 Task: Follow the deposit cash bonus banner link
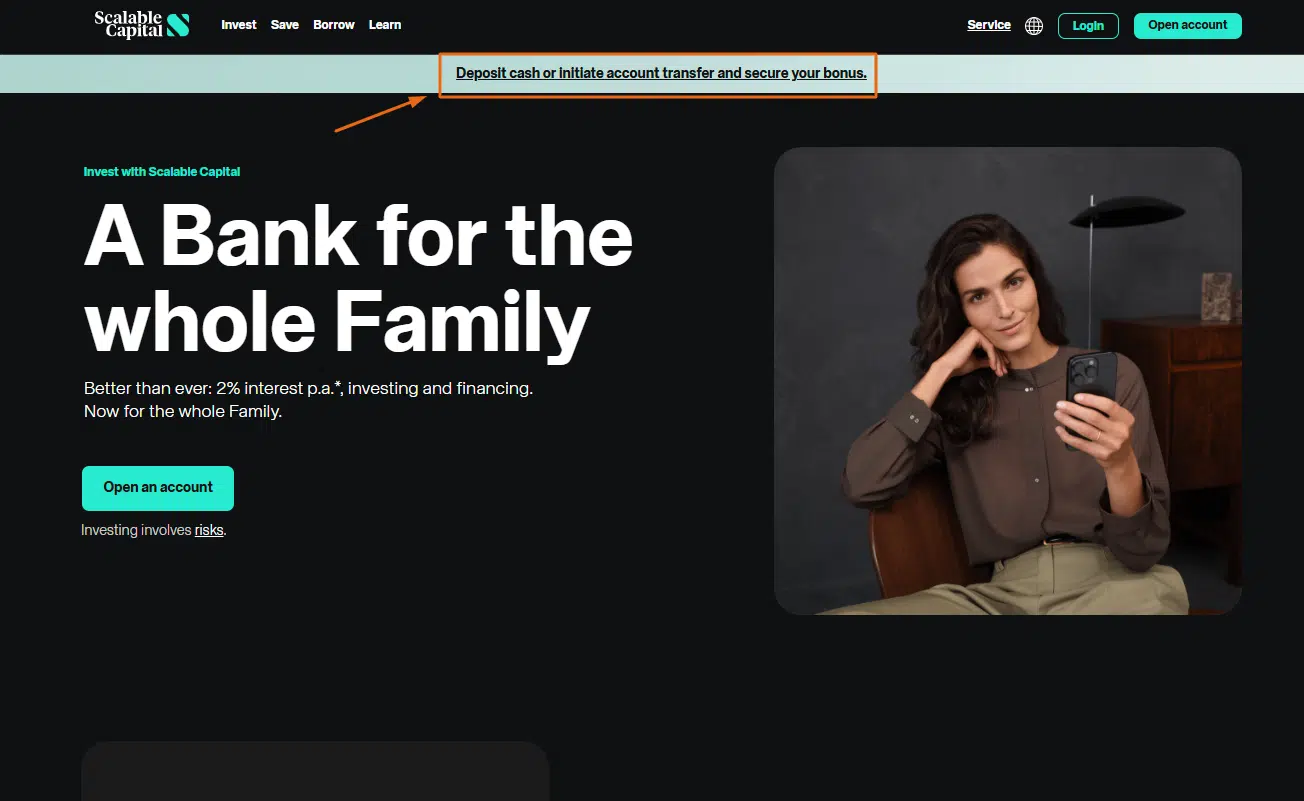point(661,73)
